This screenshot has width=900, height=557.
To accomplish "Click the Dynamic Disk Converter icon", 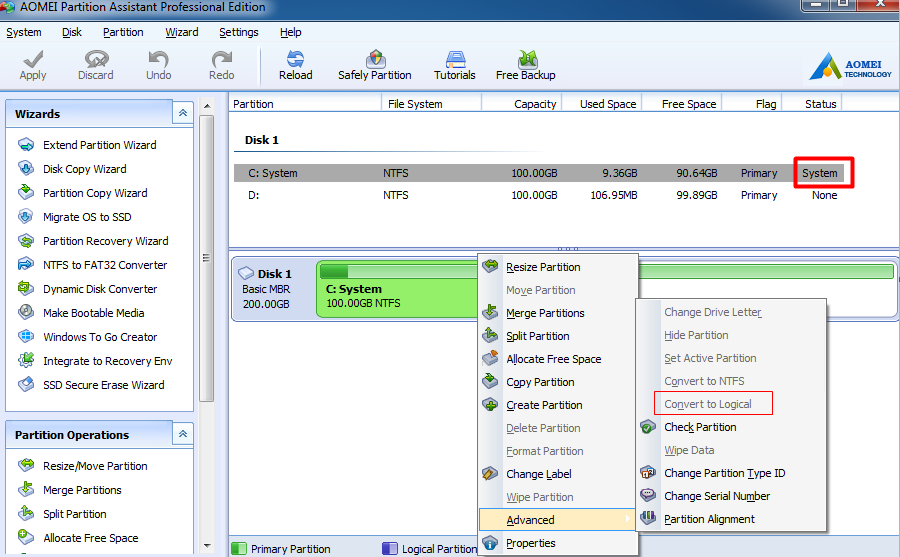I will click(x=26, y=288).
